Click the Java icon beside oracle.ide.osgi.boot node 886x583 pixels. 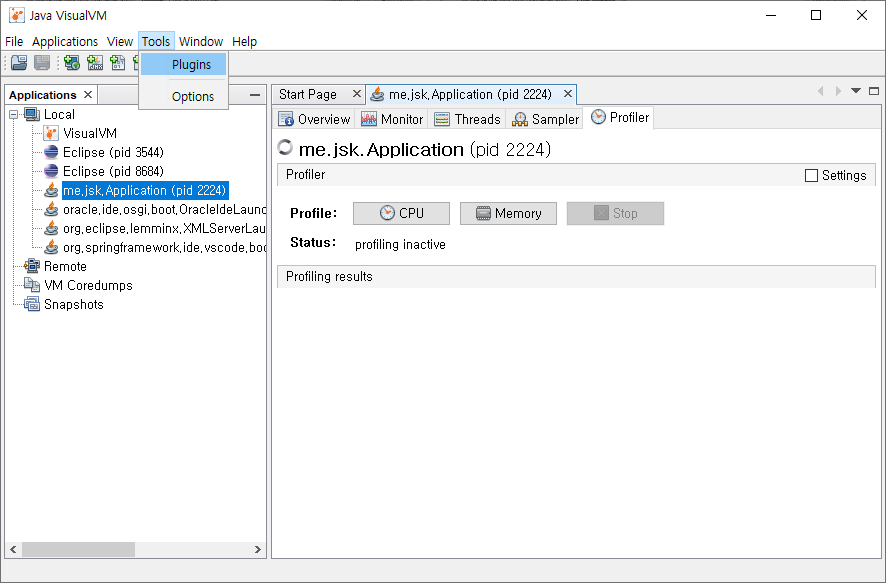click(x=51, y=210)
